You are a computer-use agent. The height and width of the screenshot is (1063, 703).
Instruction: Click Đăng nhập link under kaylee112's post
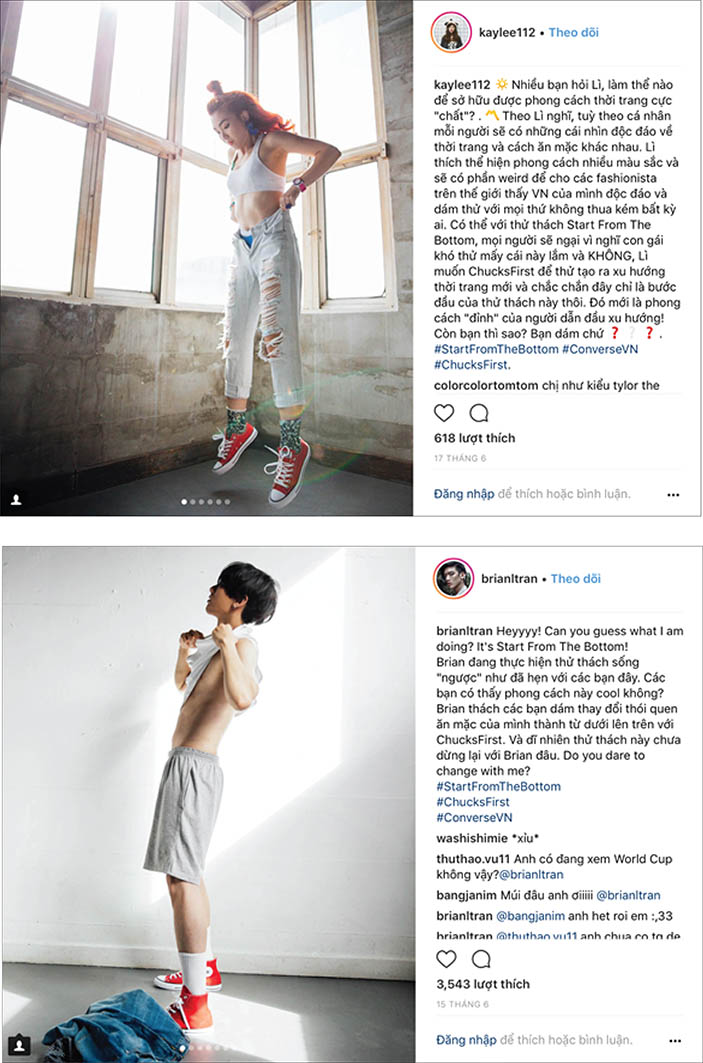[x=464, y=494]
